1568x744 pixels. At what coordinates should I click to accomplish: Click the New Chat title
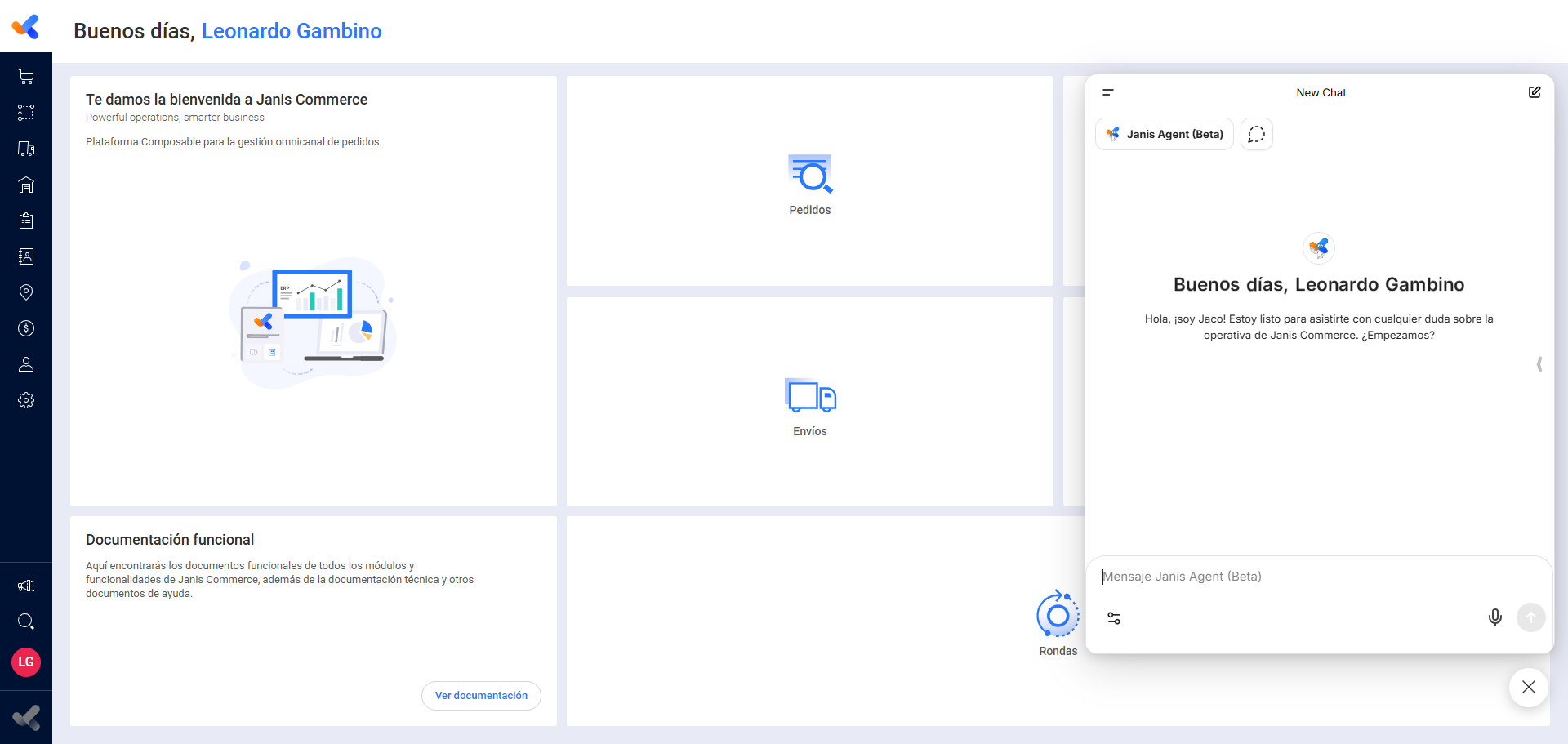click(1321, 92)
